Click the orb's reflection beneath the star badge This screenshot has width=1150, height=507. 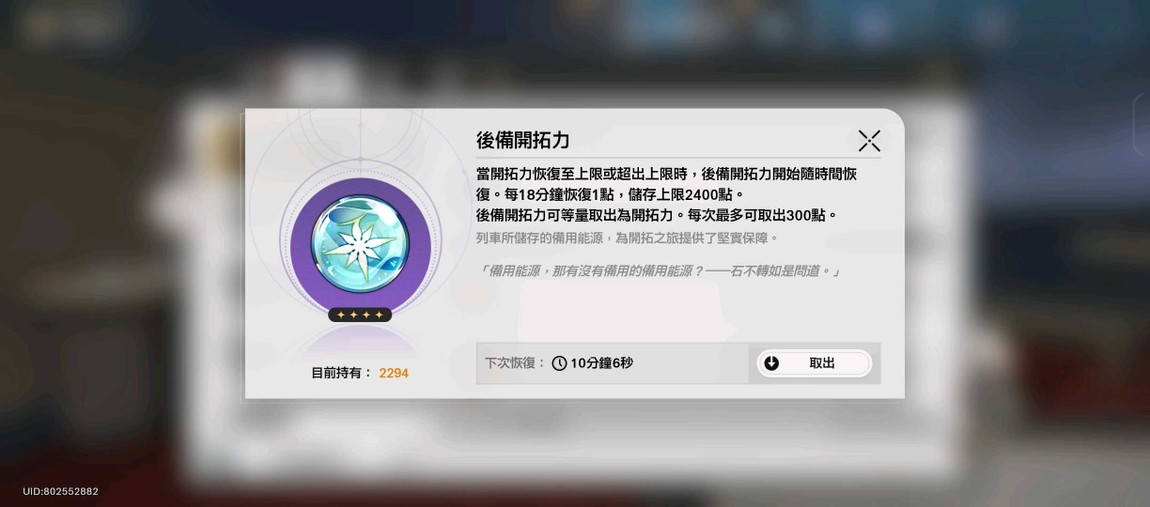point(359,340)
